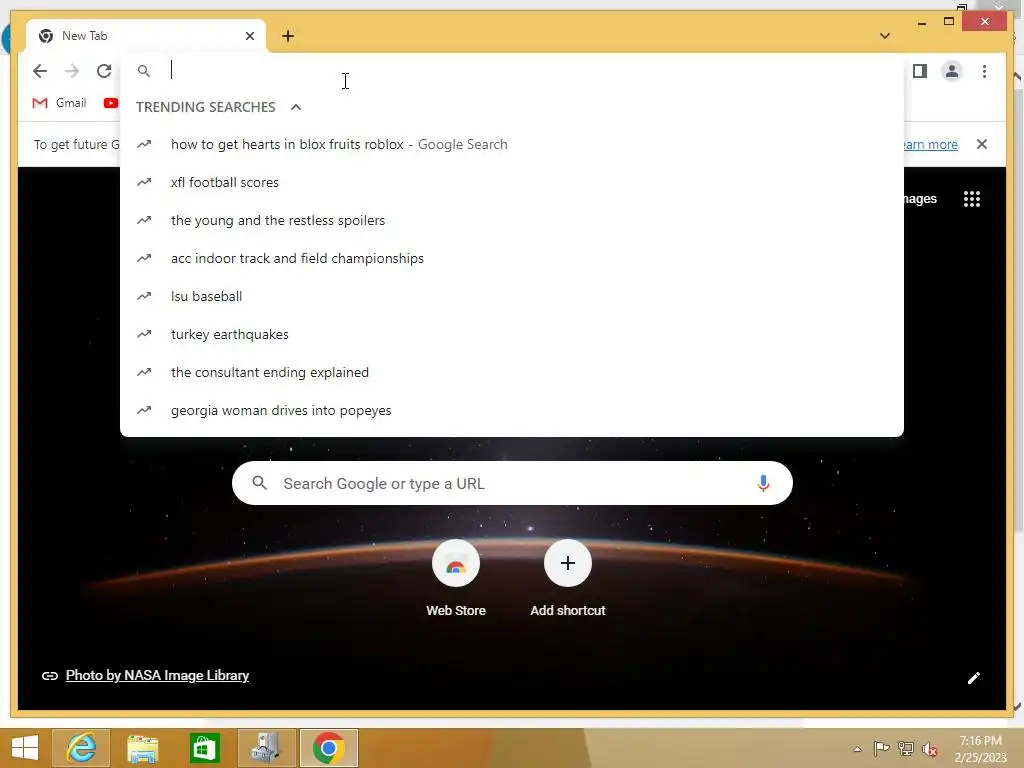Choose 'the consultant ending explained' suggestion
The image size is (1024, 768).
(512, 372)
